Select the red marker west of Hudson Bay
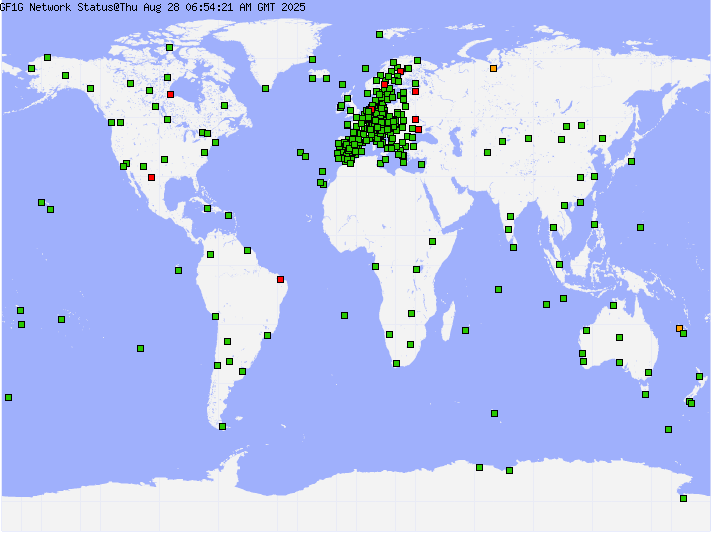Screen dimensions: 713x533 (x=171, y=95)
